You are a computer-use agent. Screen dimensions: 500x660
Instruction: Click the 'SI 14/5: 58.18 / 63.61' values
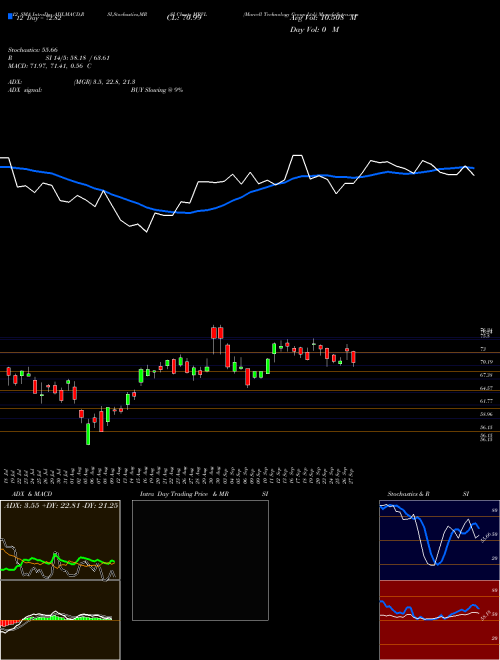(x=77, y=58)
